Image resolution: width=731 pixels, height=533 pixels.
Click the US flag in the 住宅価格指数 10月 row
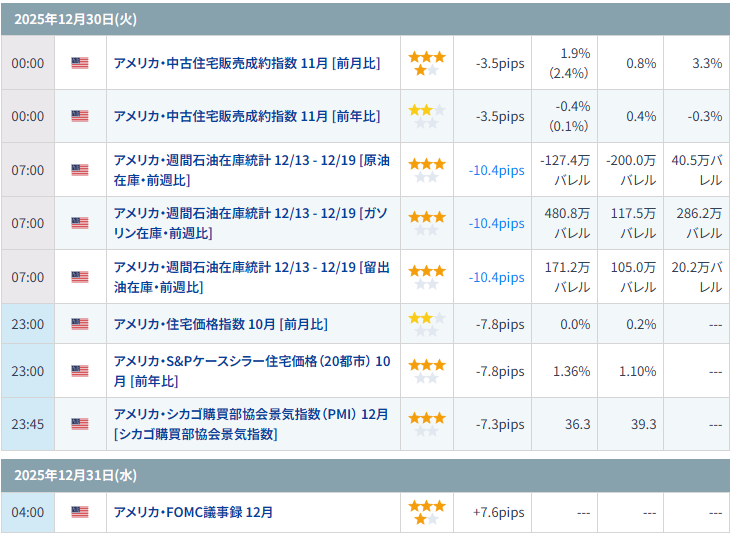[80, 324]
